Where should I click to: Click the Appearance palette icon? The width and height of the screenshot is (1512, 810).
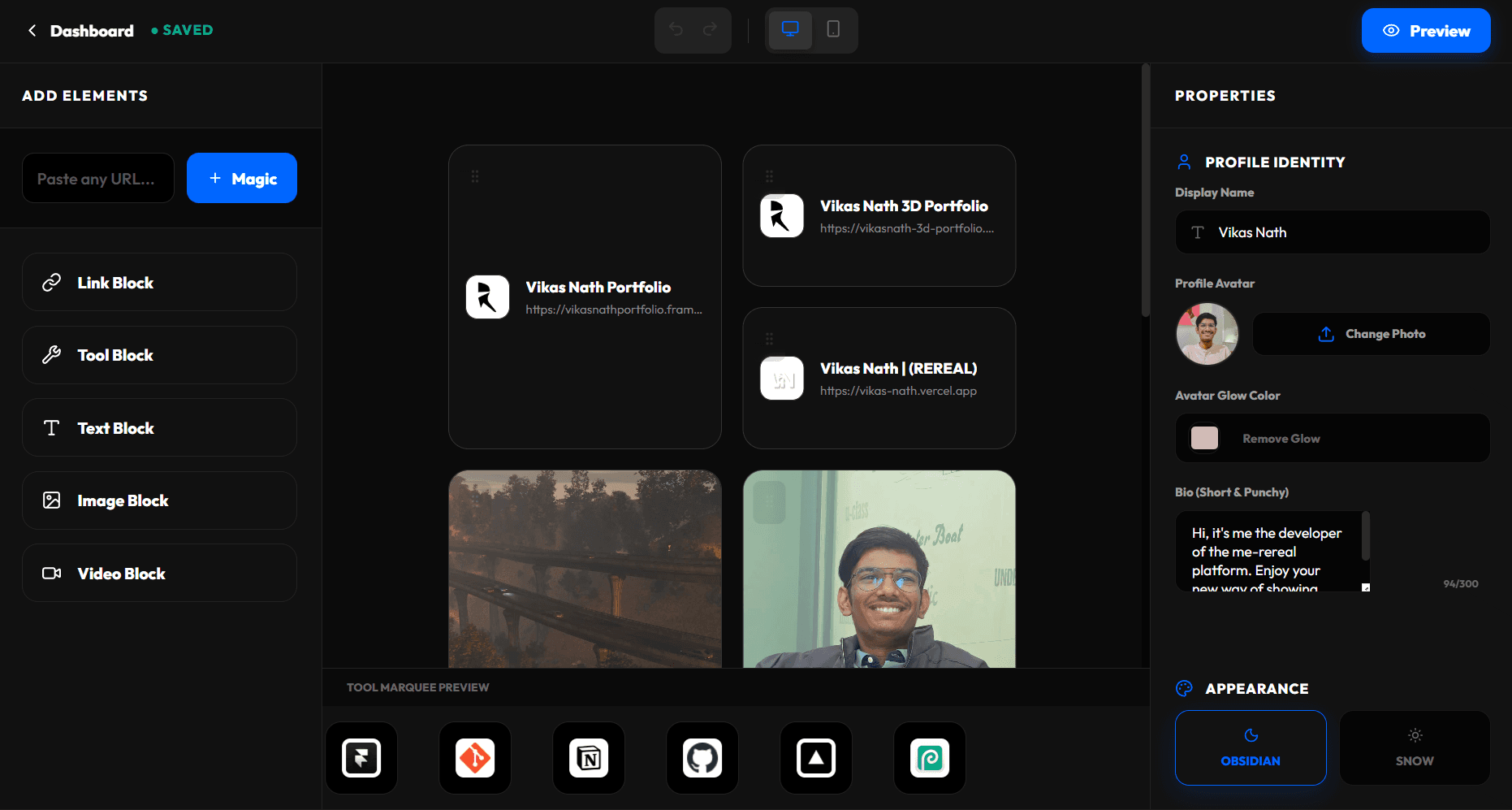[1183, 688]
